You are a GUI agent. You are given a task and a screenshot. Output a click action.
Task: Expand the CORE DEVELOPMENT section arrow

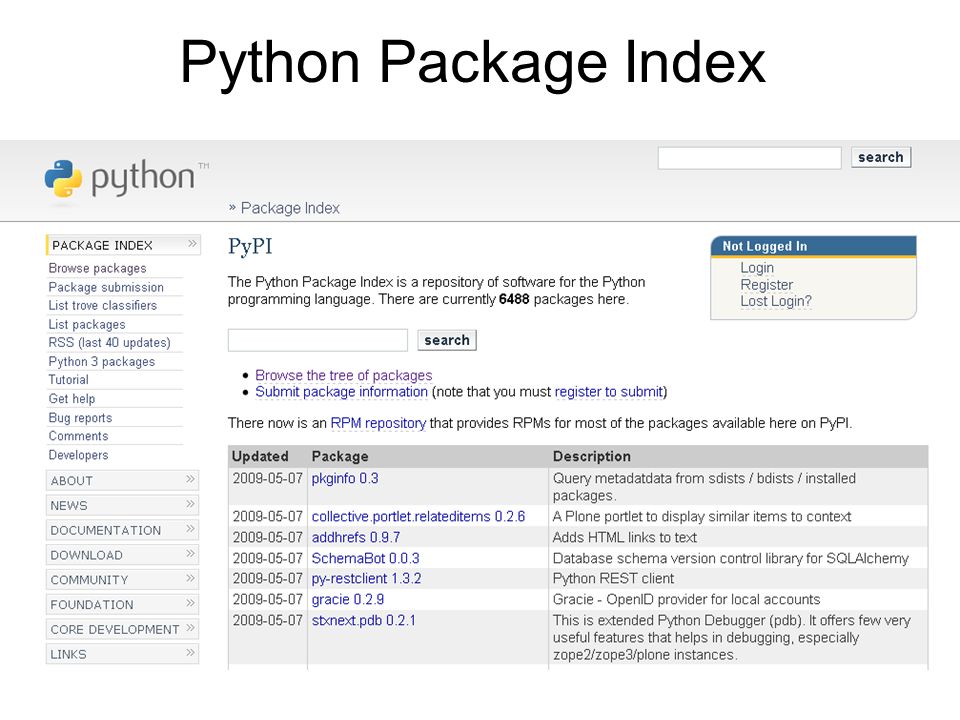190,628
